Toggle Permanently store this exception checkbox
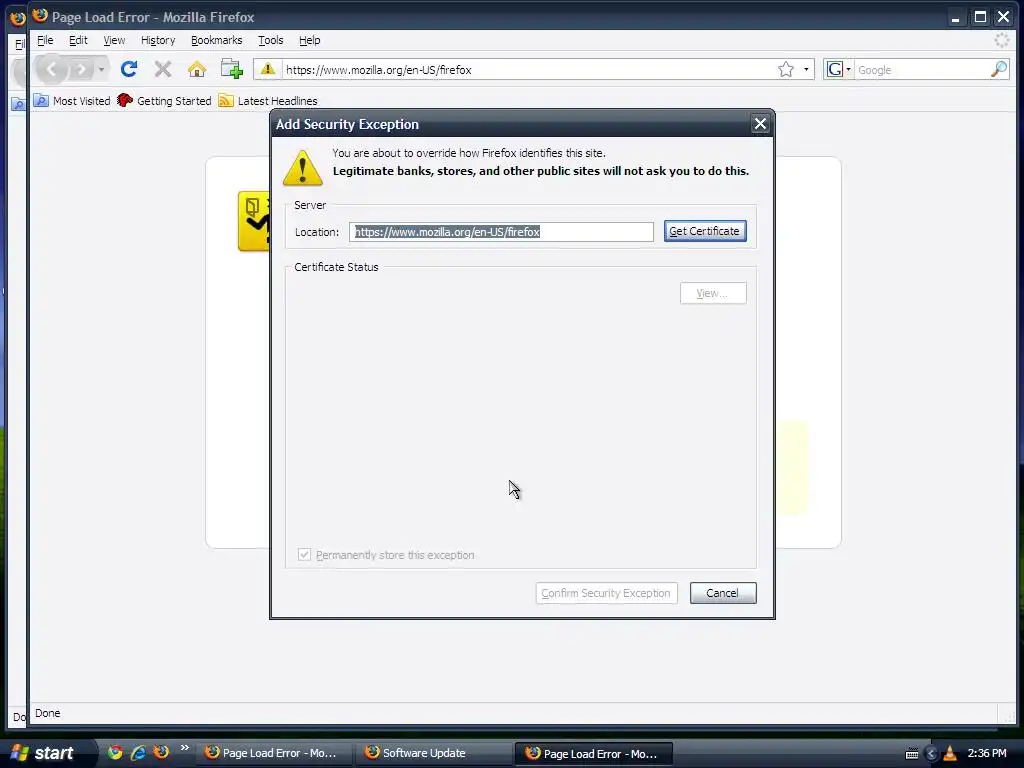The width and height of the screenshot is (1024, 768). pyautogui.click(x=304, y=554)
